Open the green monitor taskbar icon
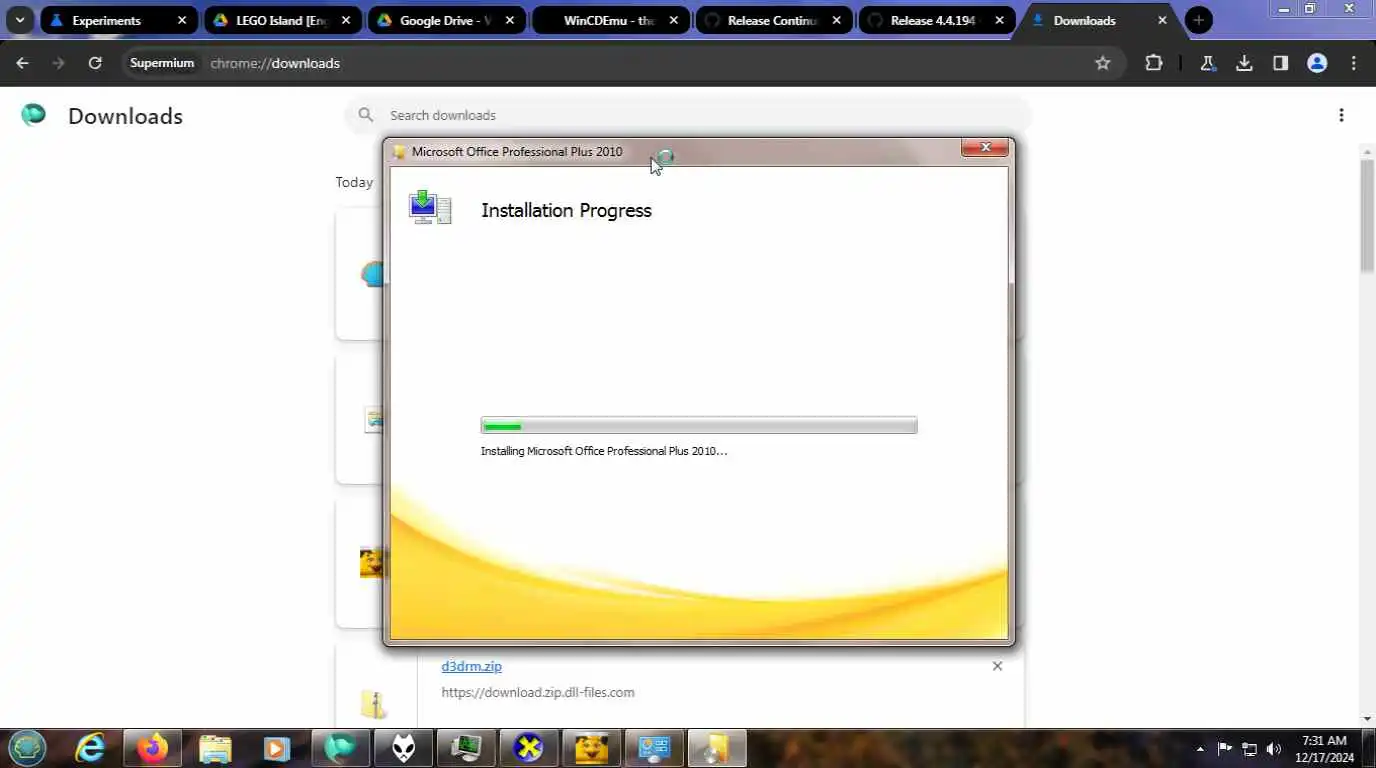The image size is (1376, 768). click(466, 748)
